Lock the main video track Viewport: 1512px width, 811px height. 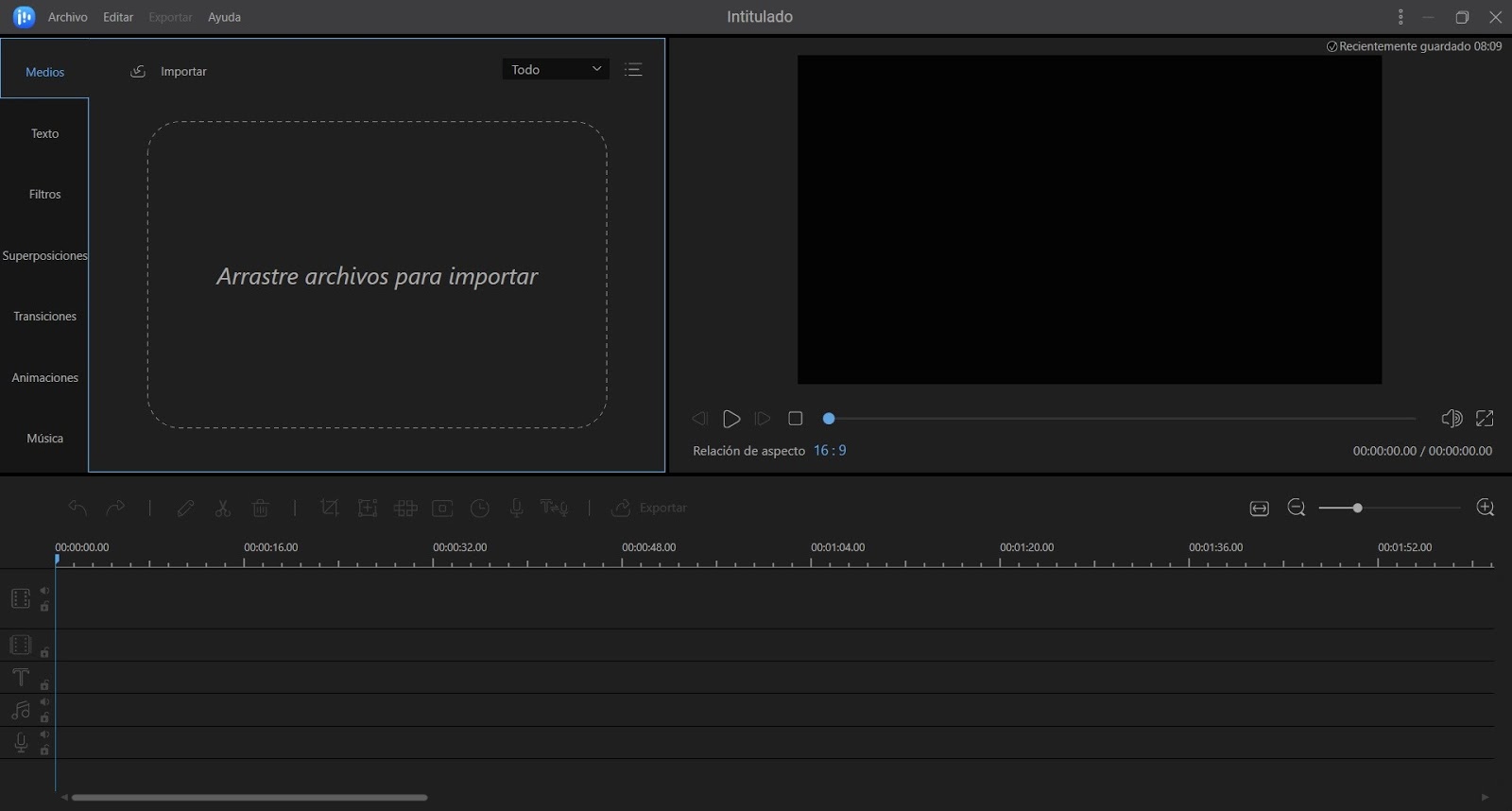pos(44,606)
